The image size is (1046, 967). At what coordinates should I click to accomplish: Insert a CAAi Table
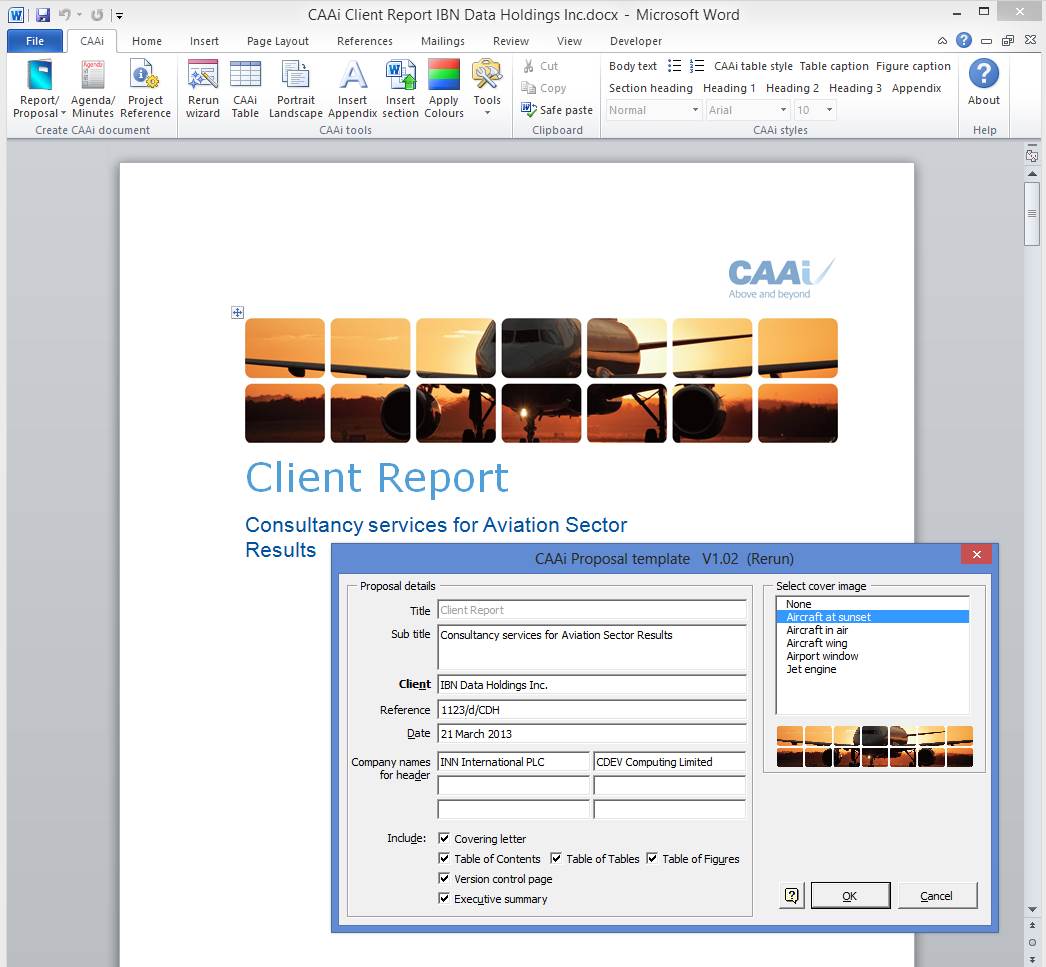tap(245, 89)
